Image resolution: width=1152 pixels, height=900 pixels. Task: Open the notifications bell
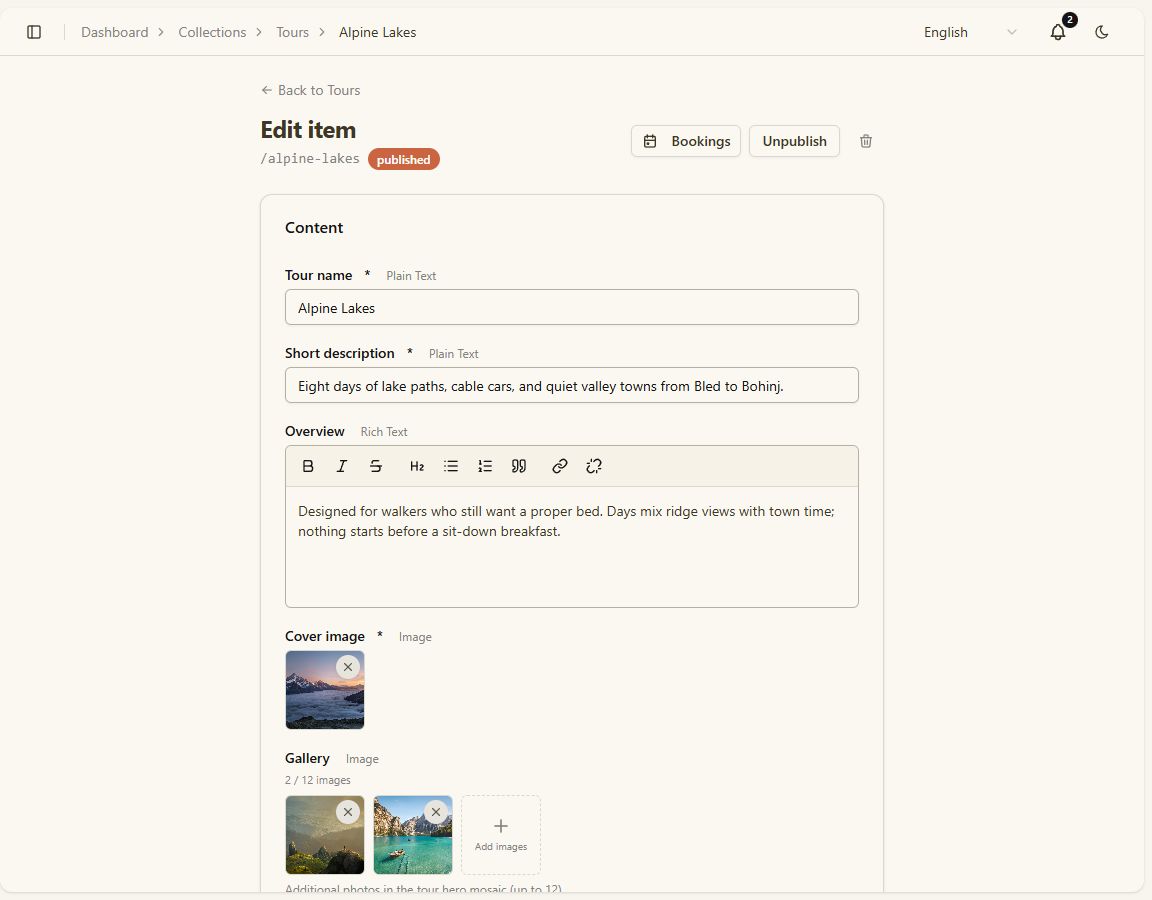pyautogui.click(x=1058, y=32)
